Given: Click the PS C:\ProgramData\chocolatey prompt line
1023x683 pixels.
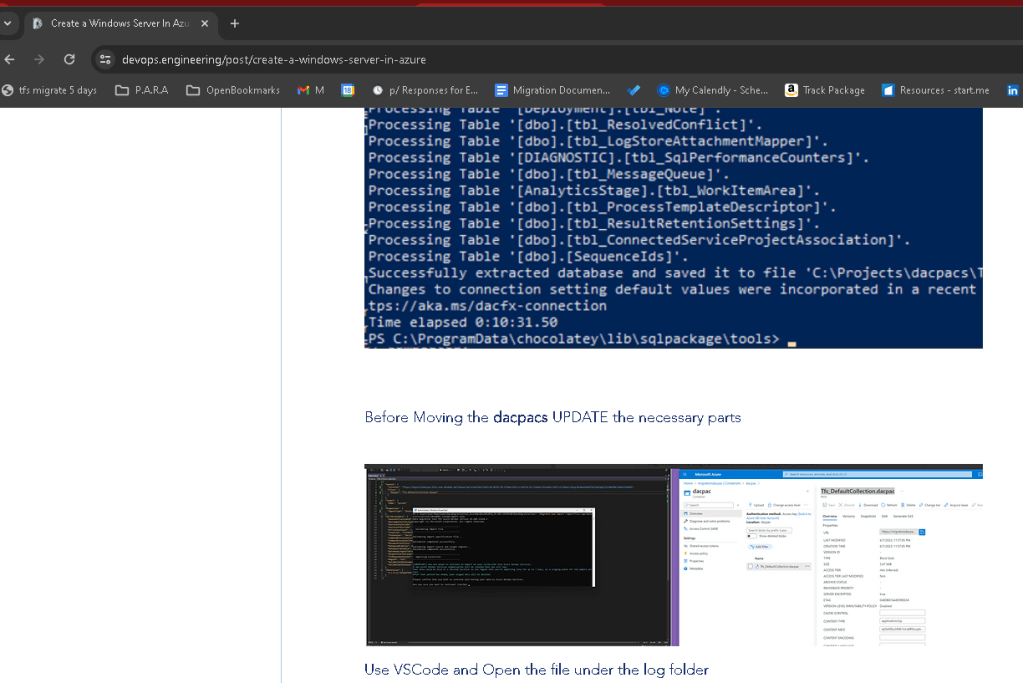Looking at the screenshot, I should 573,339.
